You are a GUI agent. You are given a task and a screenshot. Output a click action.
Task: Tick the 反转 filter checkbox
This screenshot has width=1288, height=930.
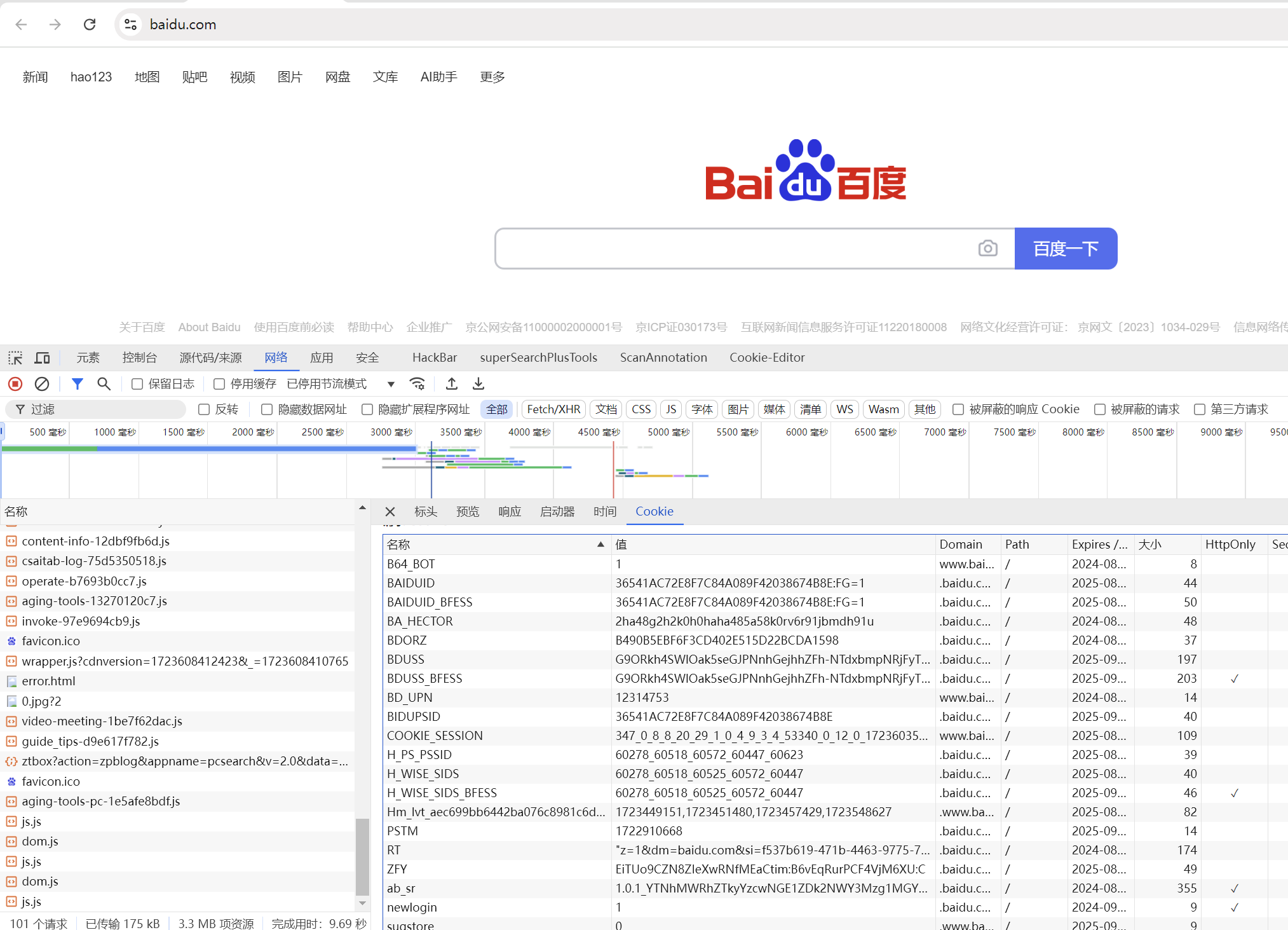tap(204, 409)
